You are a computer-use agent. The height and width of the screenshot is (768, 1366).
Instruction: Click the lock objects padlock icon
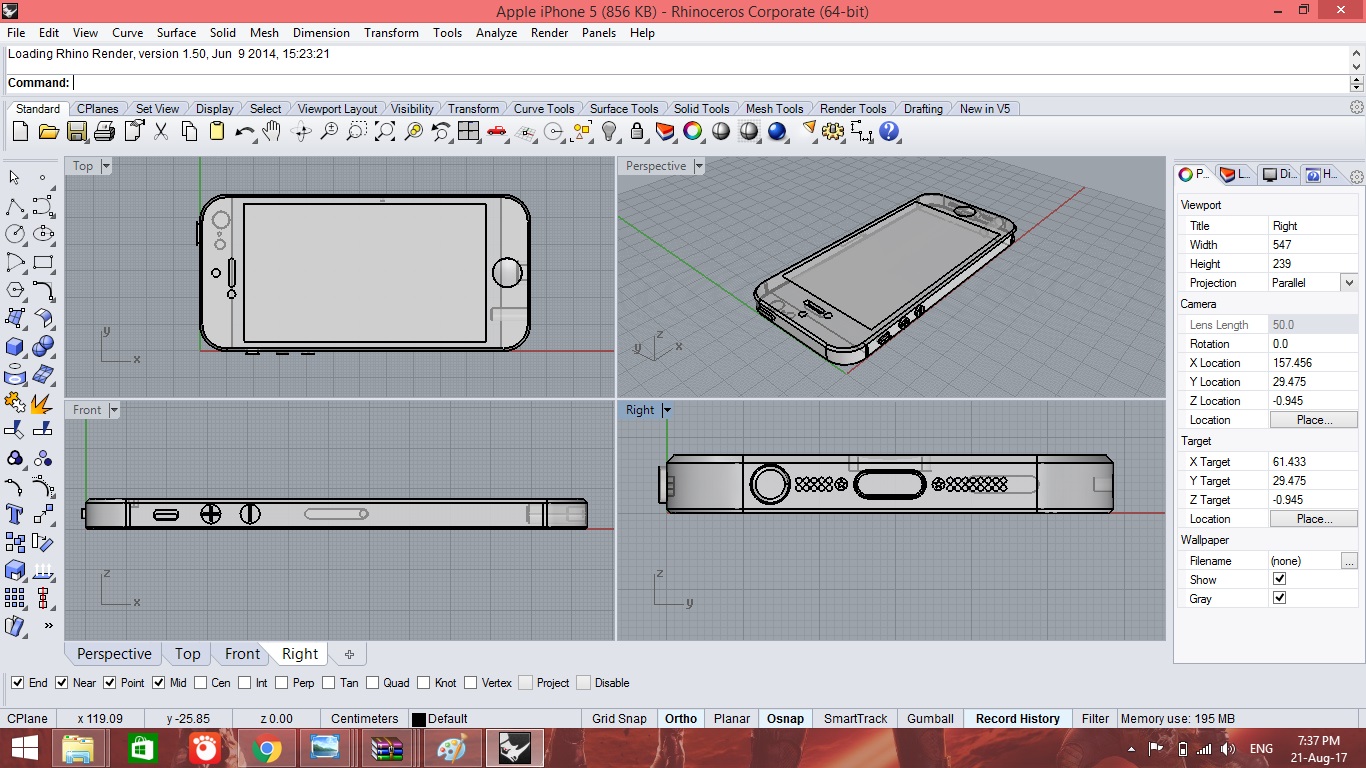click(636, 131)
